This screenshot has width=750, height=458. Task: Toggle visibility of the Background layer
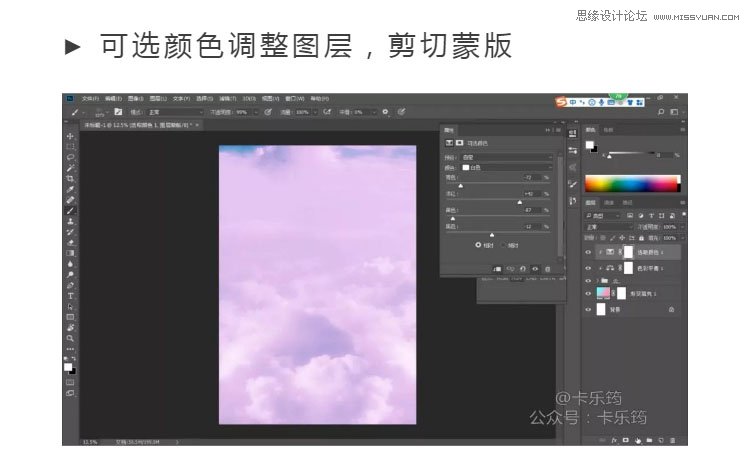588,310
